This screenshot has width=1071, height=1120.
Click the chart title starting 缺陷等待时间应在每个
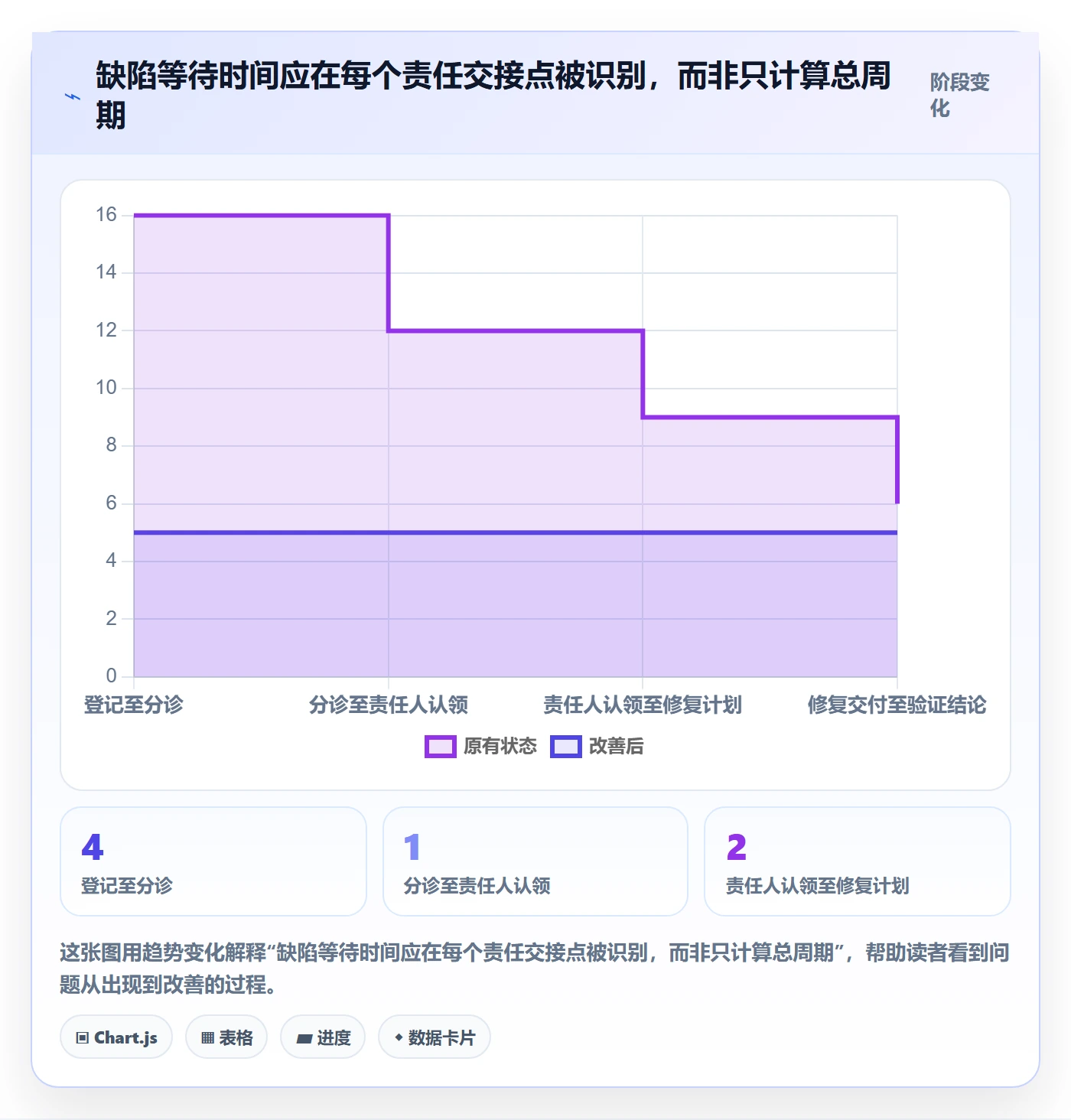tap(493, 96)
